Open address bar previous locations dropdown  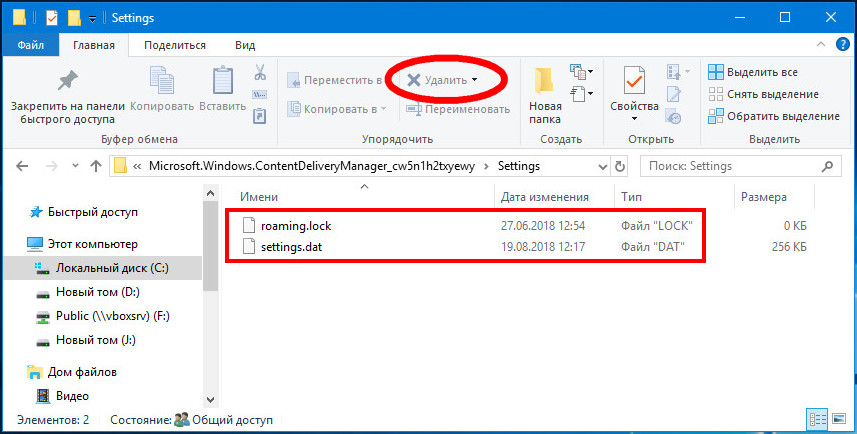click(x=603, y=166)
